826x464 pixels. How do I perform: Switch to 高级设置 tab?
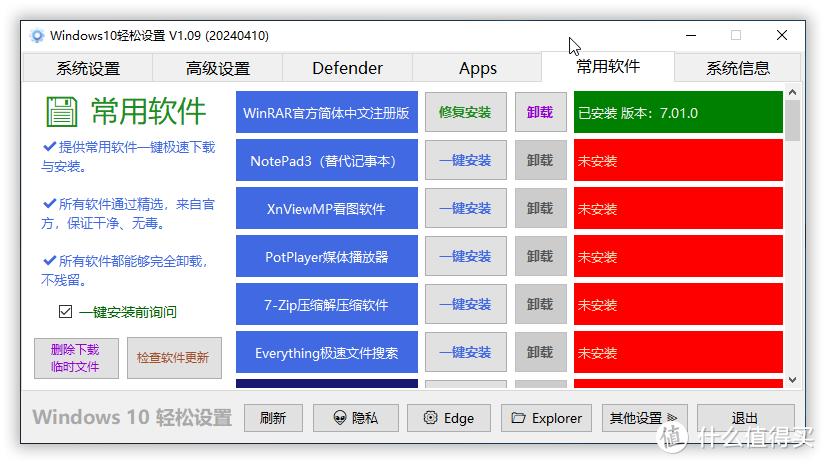(x=218, y=68)
